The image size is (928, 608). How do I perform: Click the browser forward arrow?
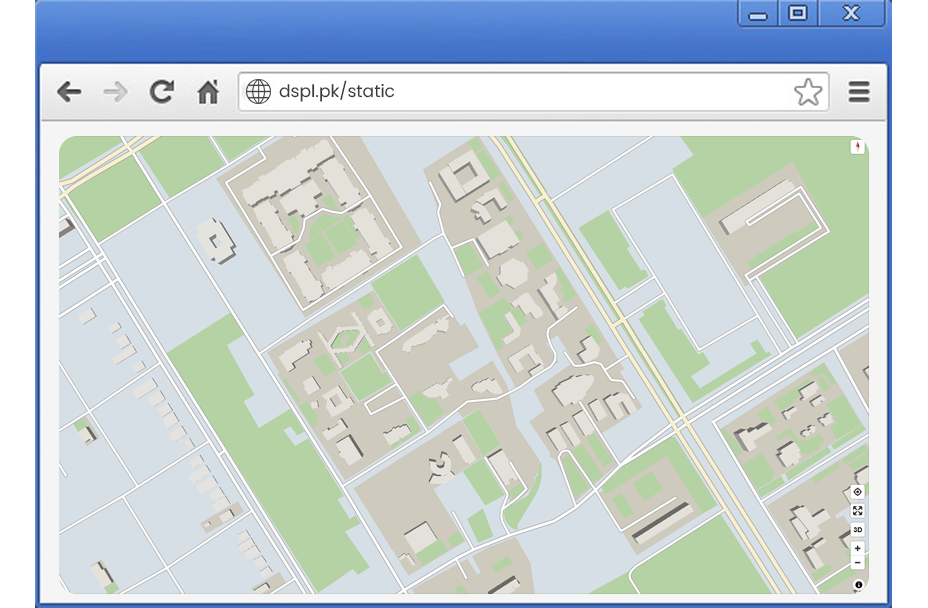click(115, 93)
